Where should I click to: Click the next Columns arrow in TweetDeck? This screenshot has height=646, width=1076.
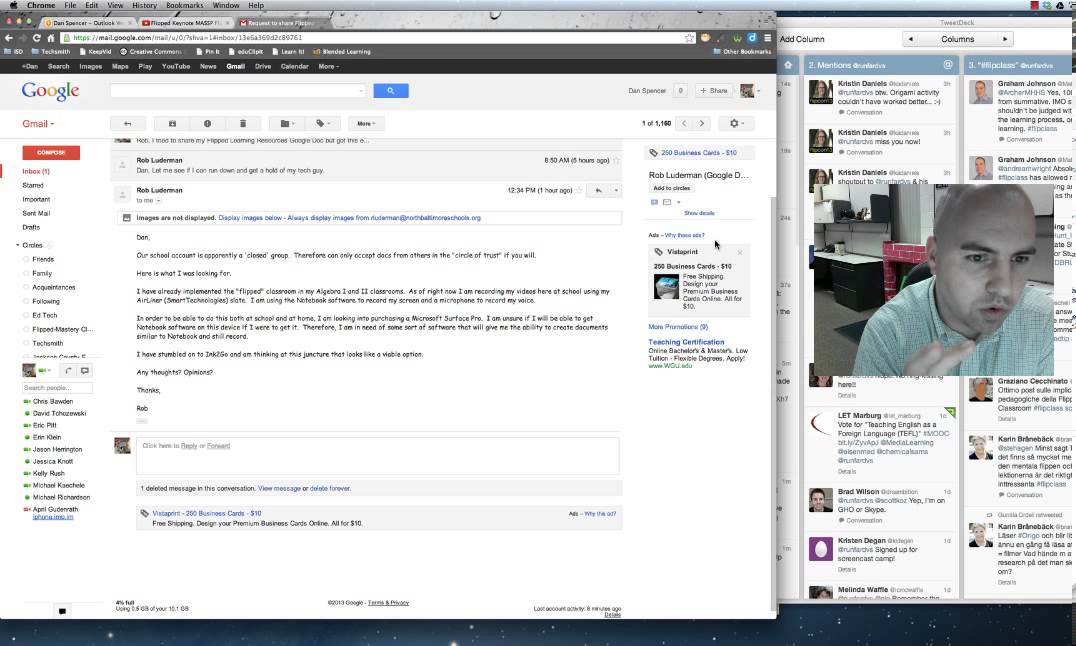(x=1005, y=39)
